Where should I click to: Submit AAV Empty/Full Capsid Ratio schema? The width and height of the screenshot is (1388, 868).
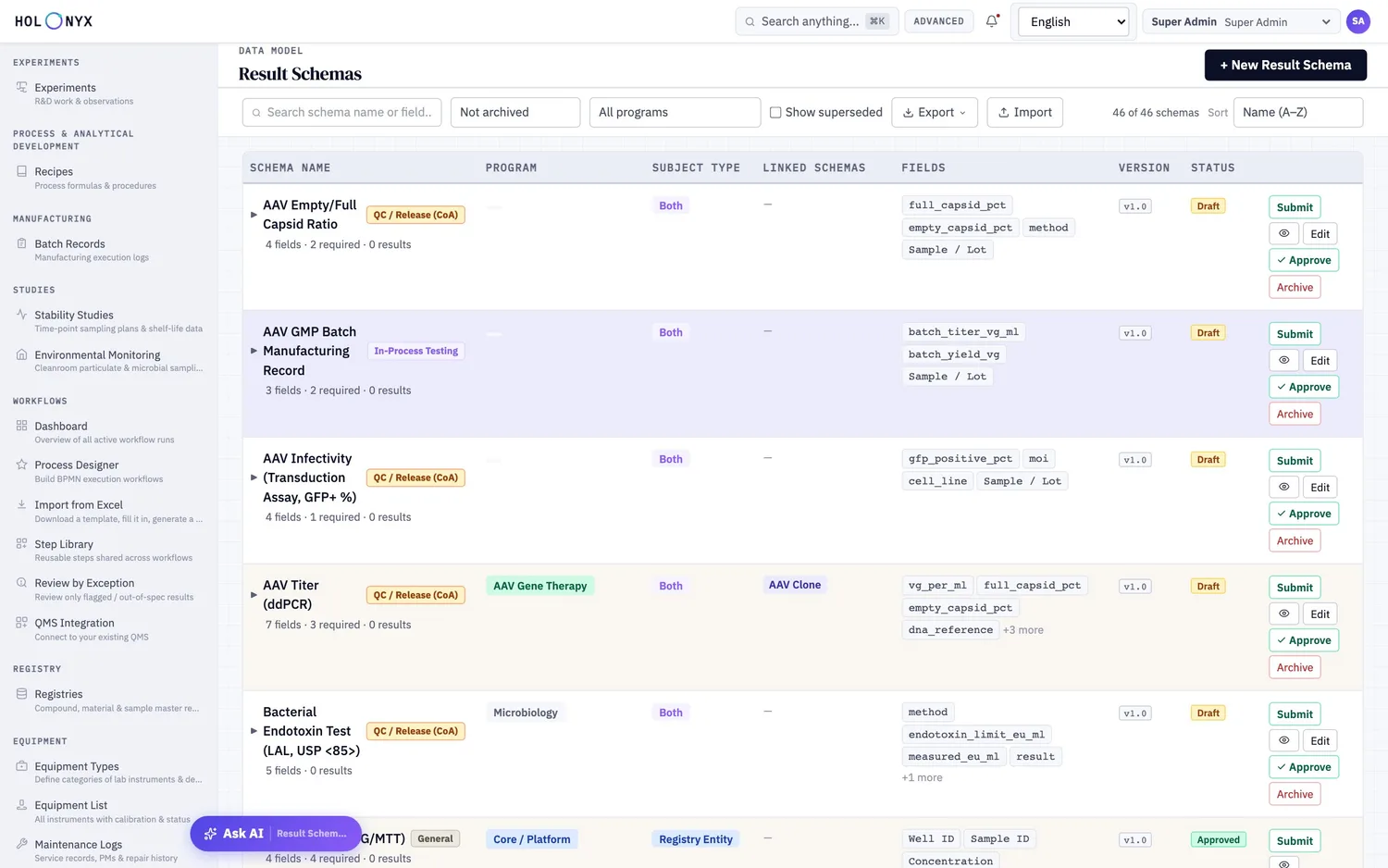point(1295,207)
